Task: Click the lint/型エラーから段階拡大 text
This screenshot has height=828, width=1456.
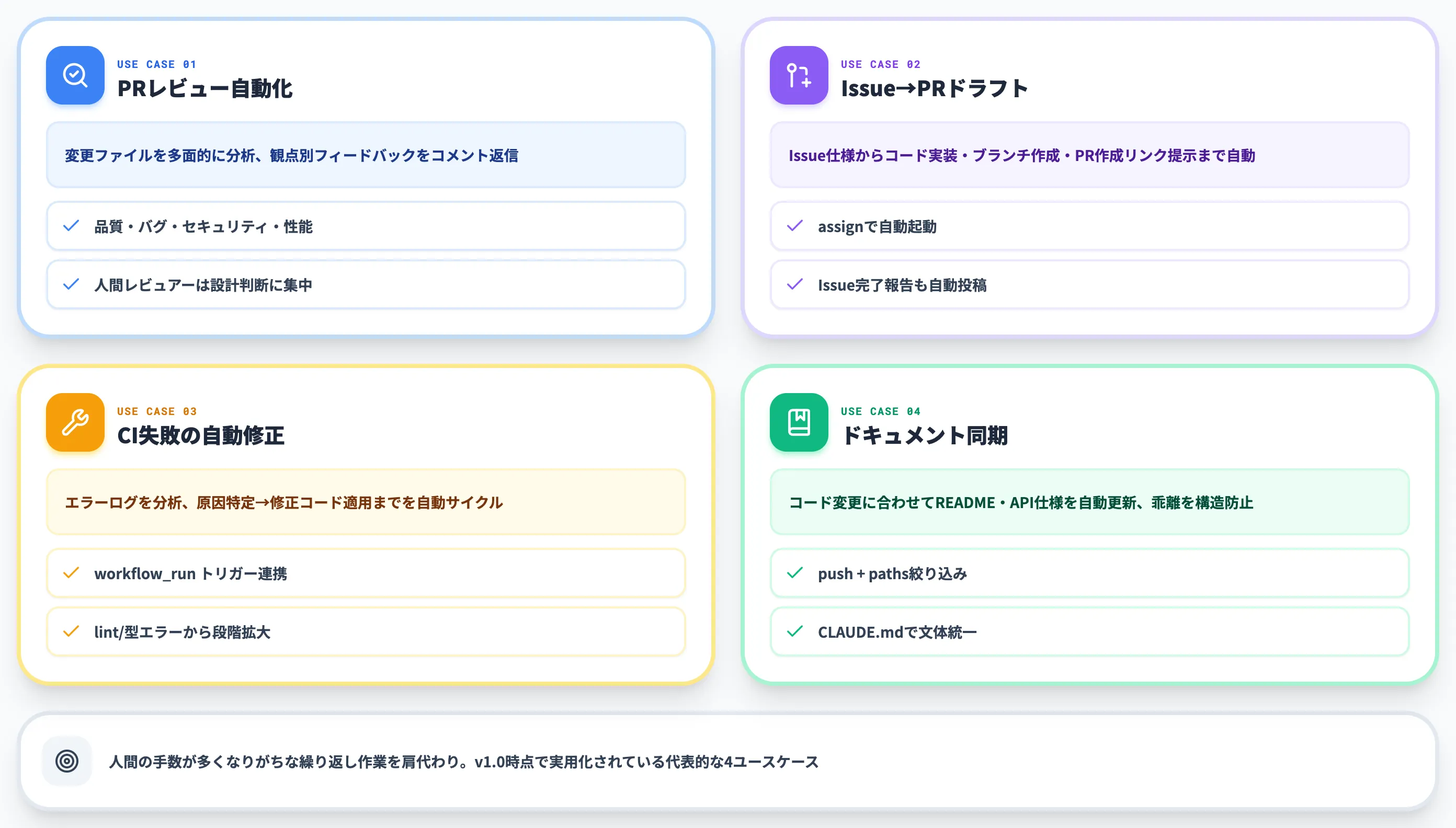Action: coord(182,632)
